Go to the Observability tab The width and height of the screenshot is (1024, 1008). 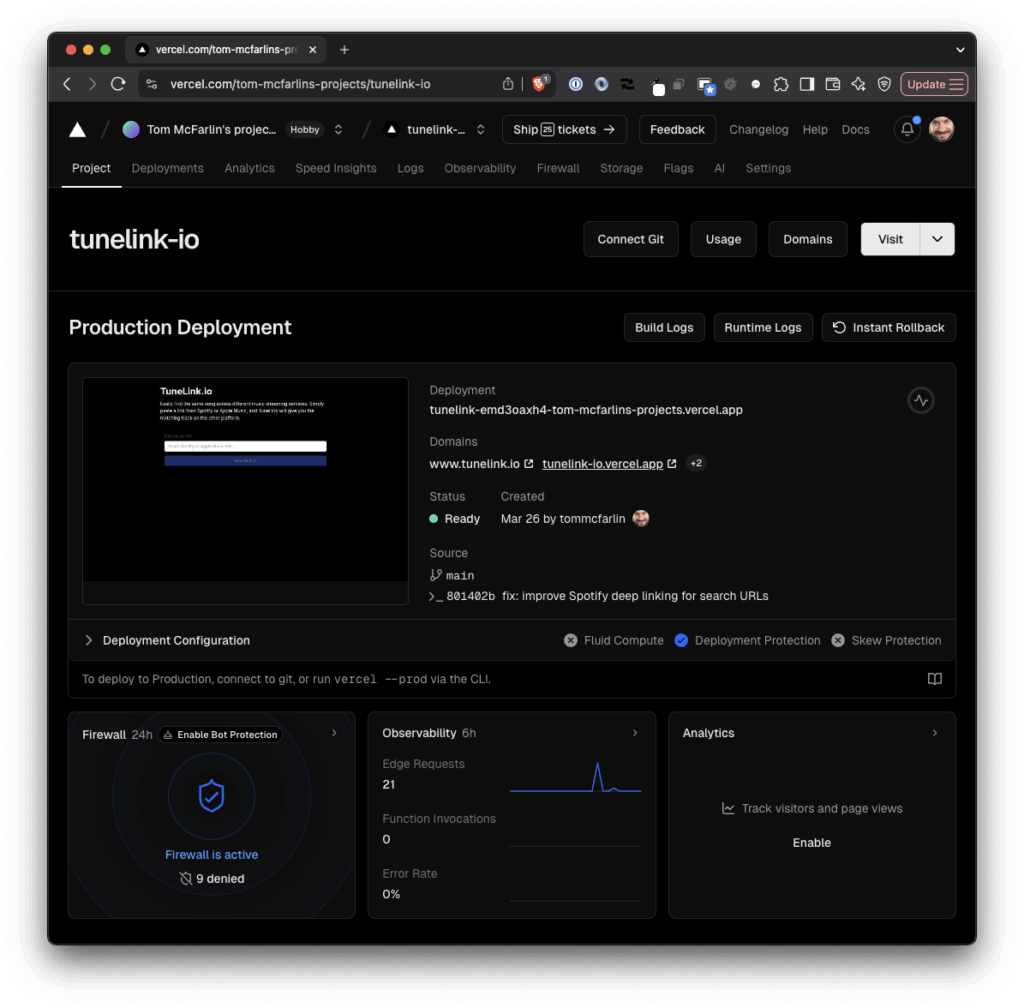pos(480,168)
